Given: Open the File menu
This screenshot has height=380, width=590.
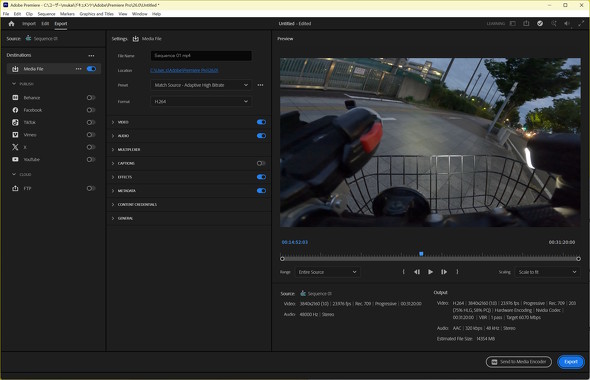Looking at the screenshot, I should pyautogui.click(x=6, y=14).
